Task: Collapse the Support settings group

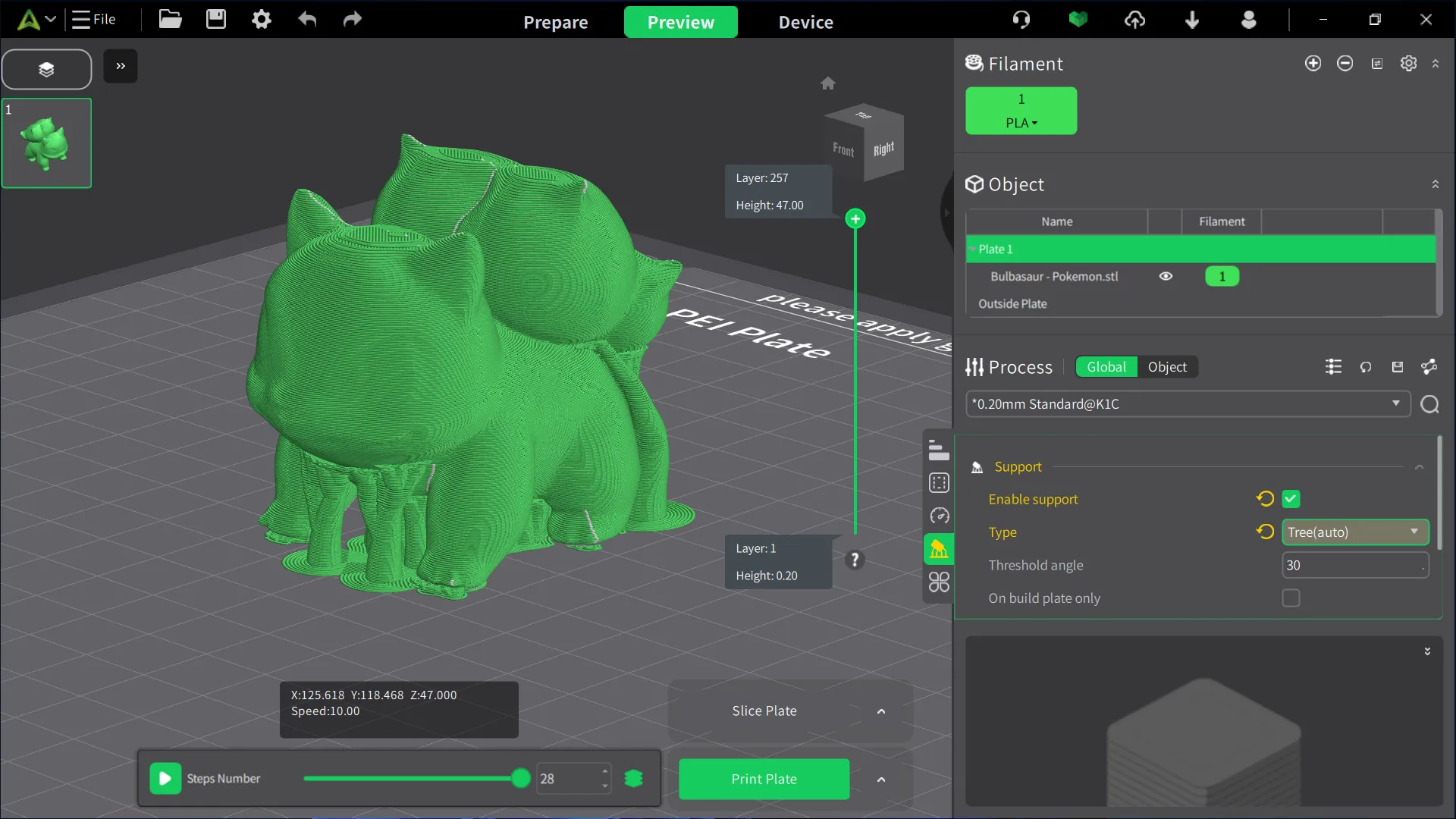Action: click(x=1420, y=467)
